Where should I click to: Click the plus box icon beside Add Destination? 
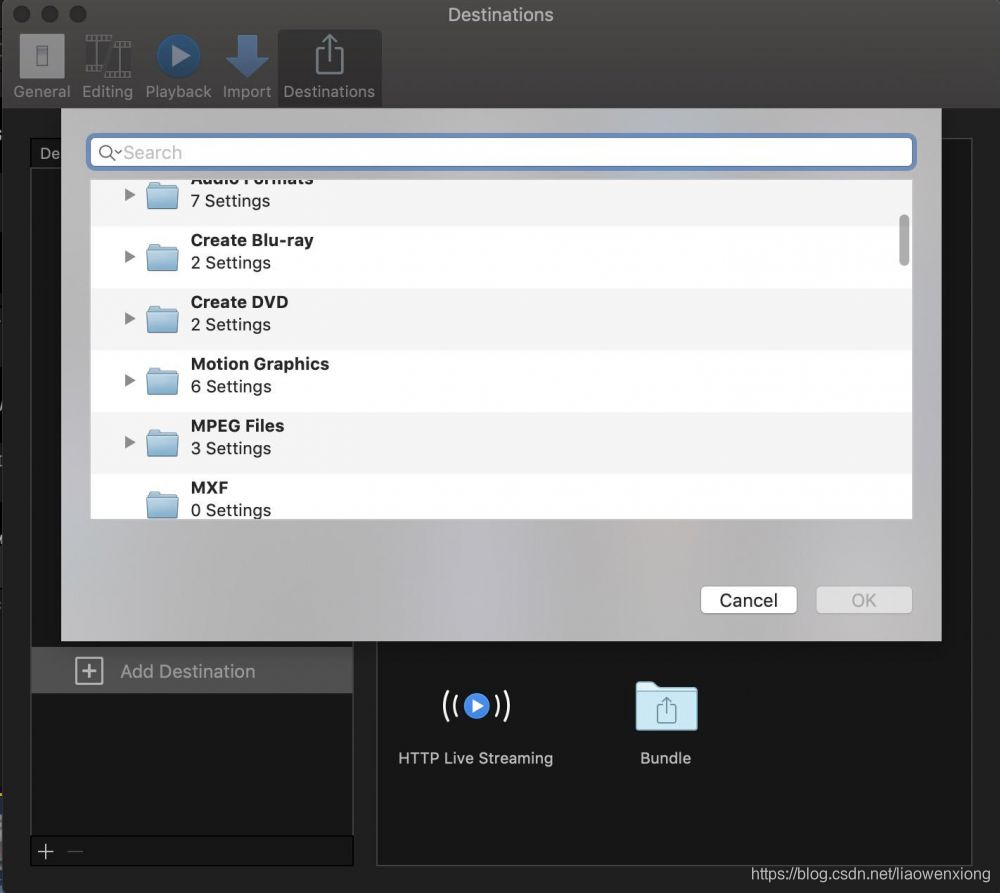click(x=89, y=671)
